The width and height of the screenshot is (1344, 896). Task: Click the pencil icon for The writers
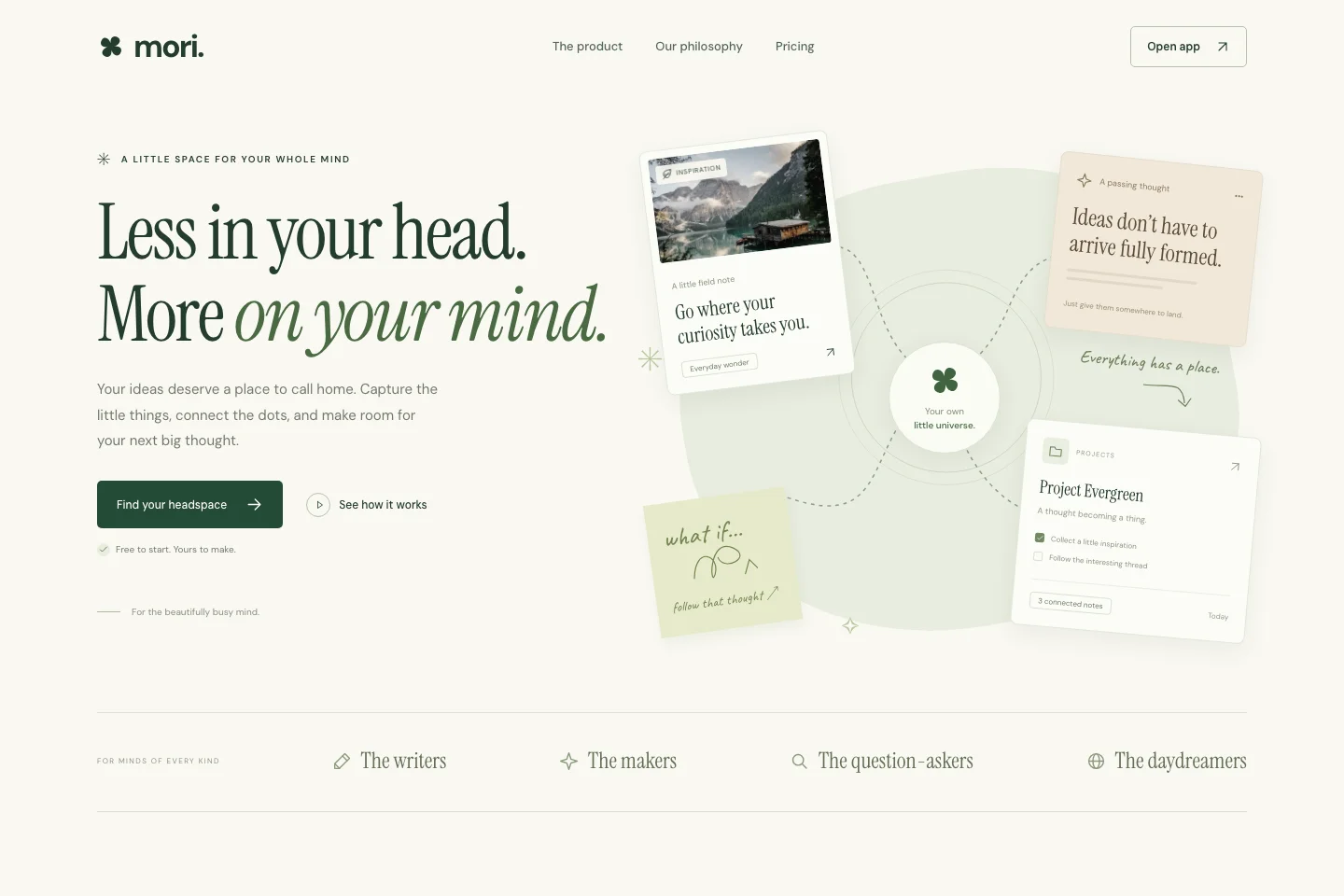342,762
